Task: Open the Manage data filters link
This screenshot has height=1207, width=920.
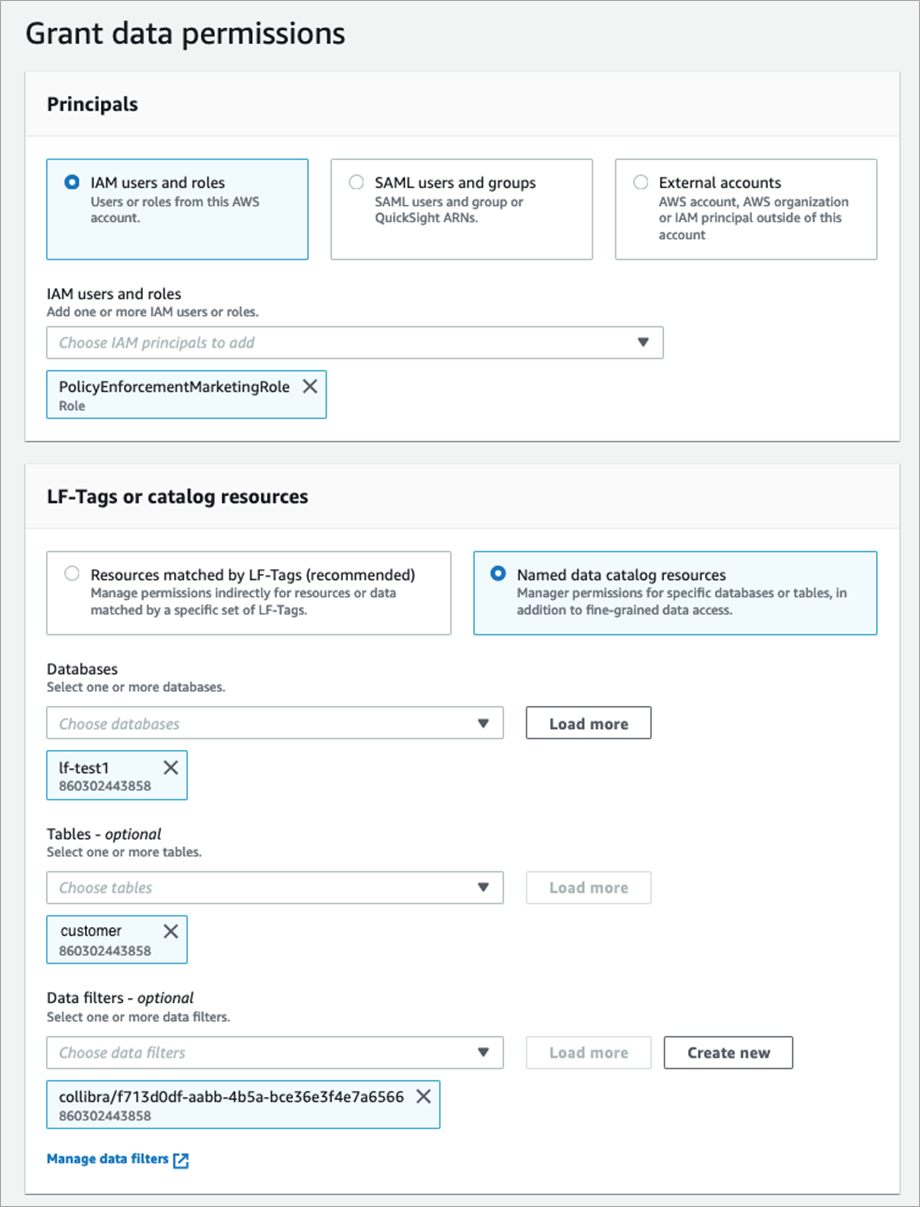Action: (108, 1159)
